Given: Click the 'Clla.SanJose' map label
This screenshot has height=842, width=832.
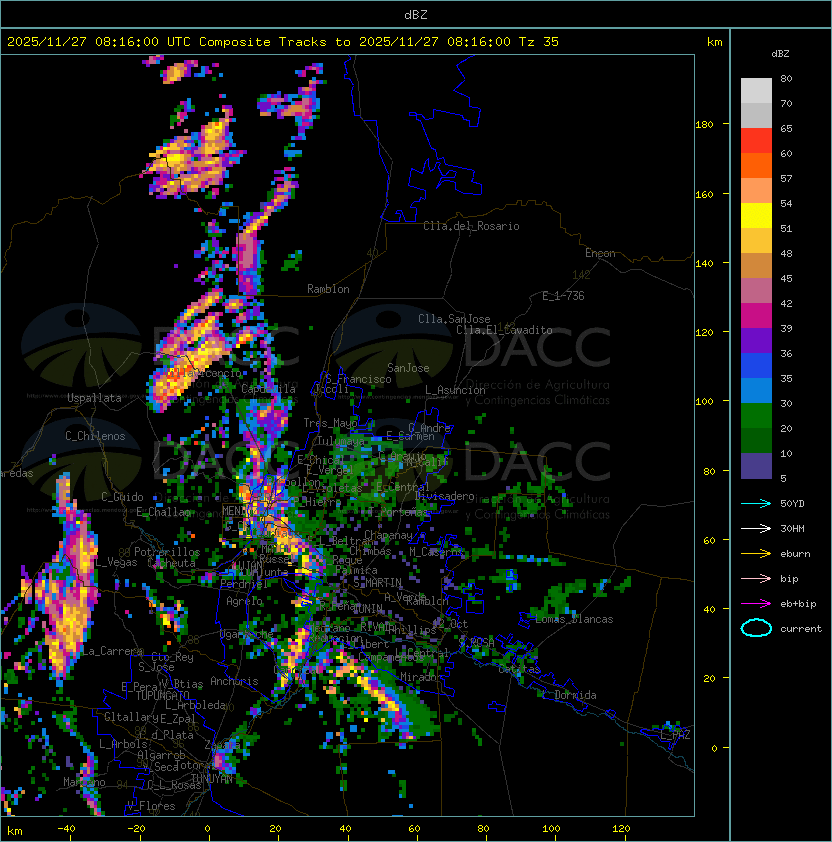Looking at the screenshot, I should pos(454,319).
